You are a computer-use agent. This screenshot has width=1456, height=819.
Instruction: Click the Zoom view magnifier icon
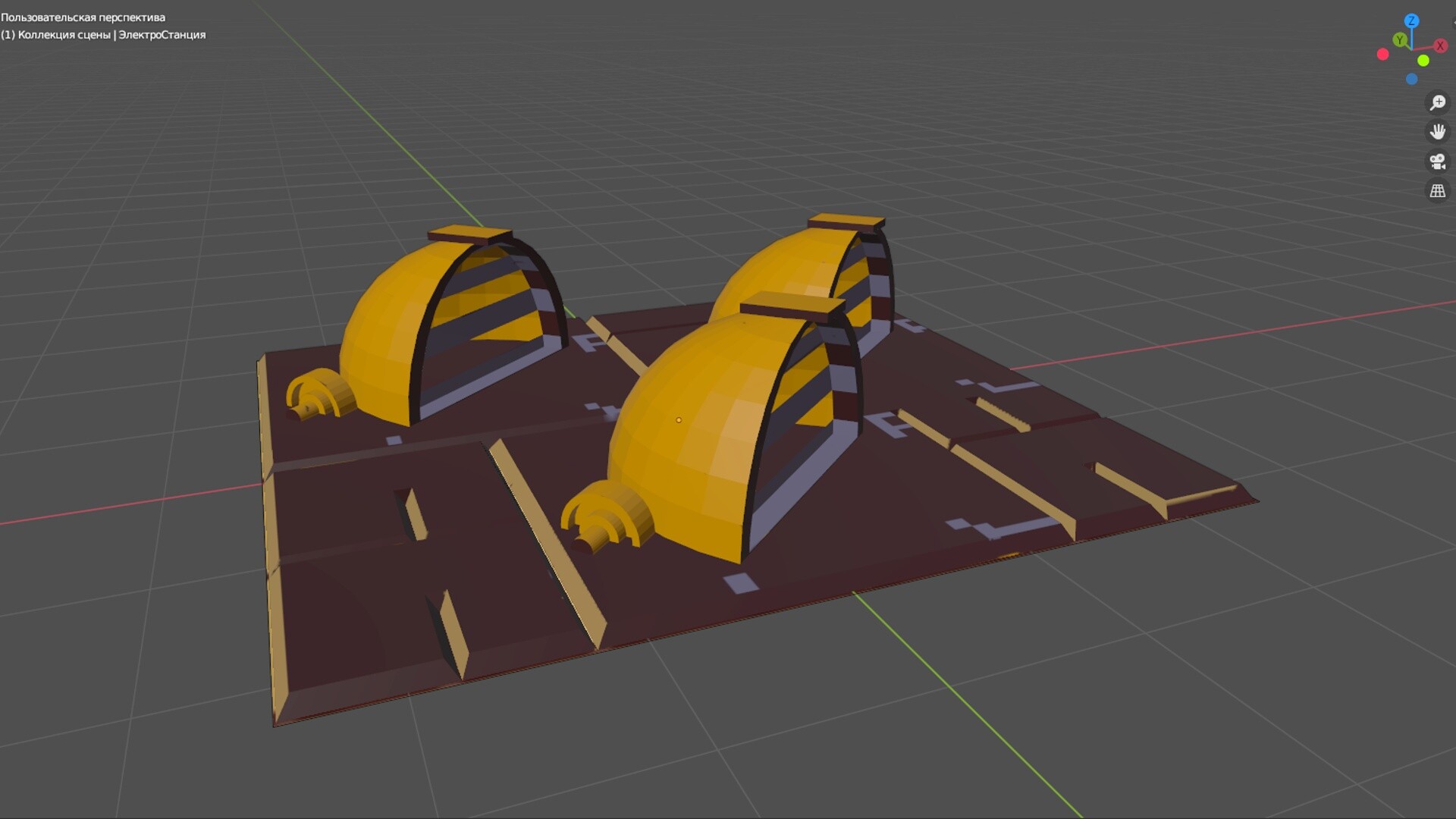click(1437, 102)
